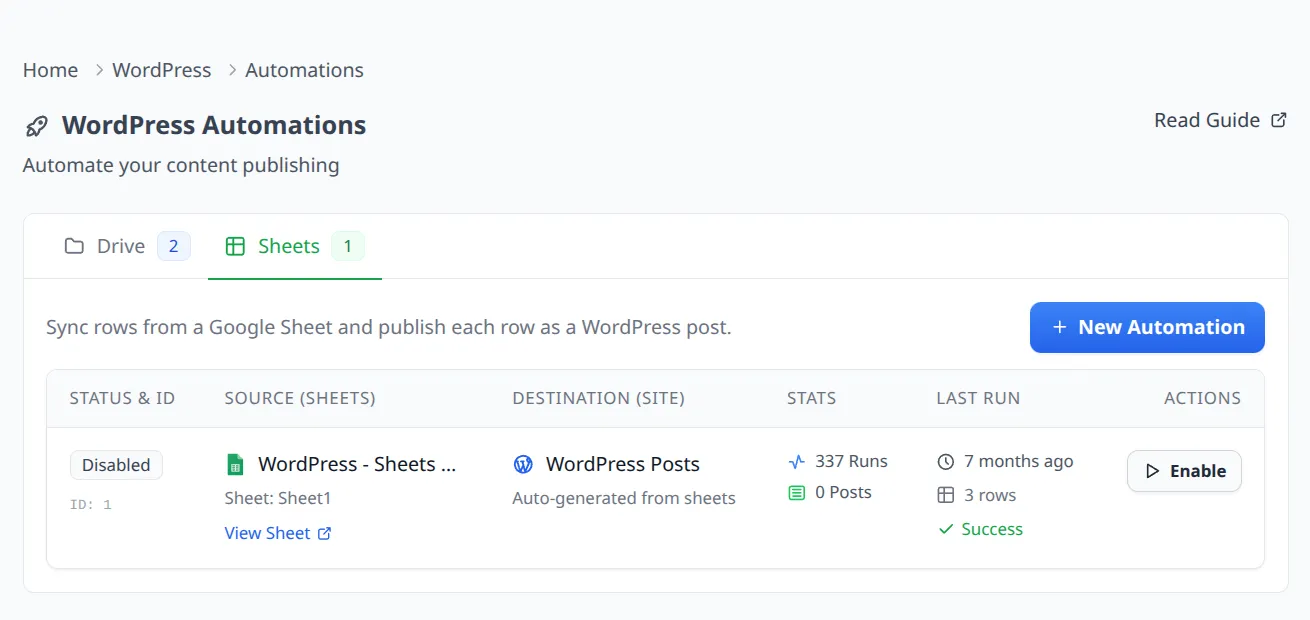Click the WordPress logo icon beside WordPress Posts
Image resolution: width=1310 pixels, height=620 pixels.
pos(523,463)
